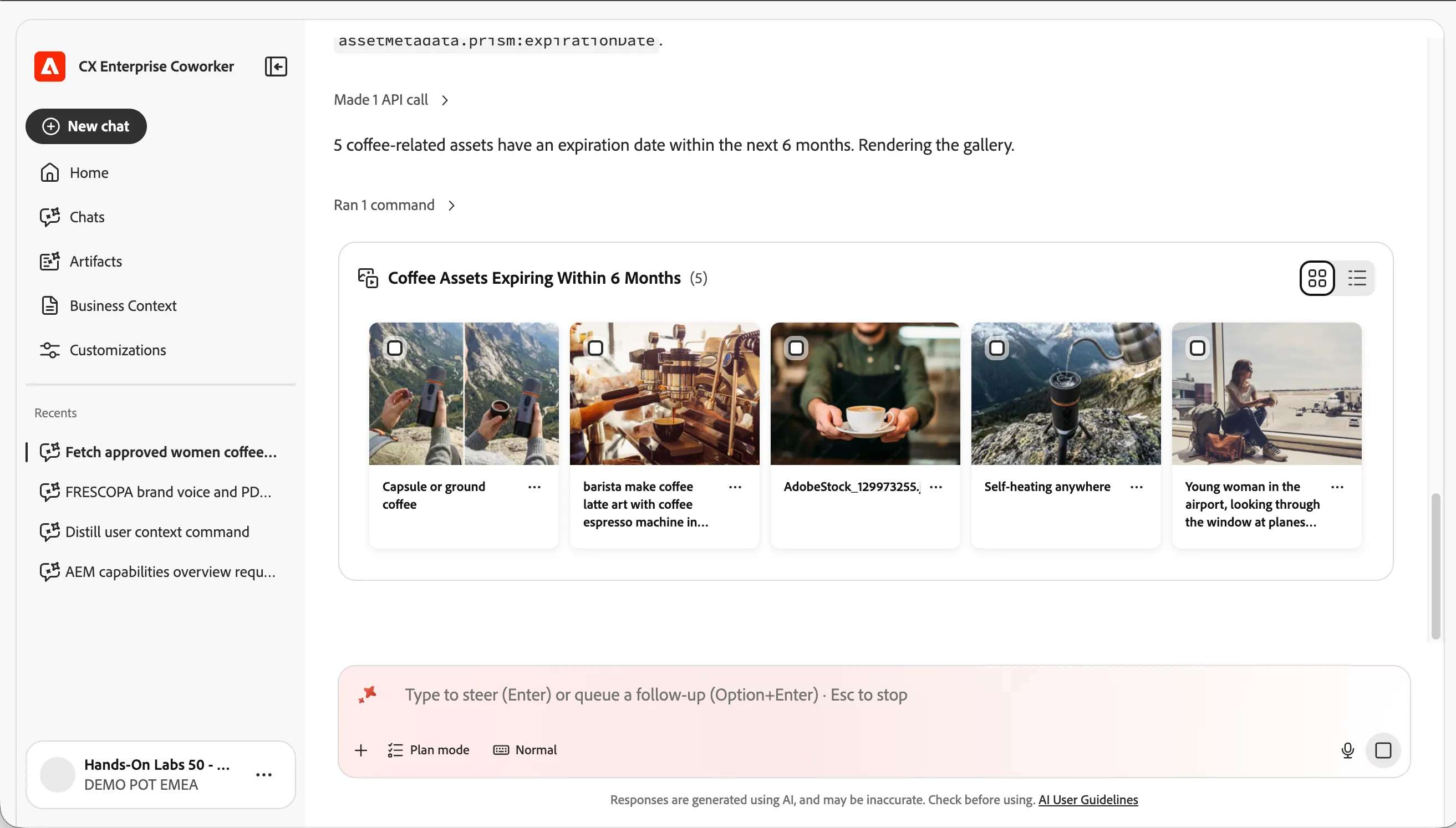Click the chat vertical scrollbar thumb

click(x=1435, y=566)
